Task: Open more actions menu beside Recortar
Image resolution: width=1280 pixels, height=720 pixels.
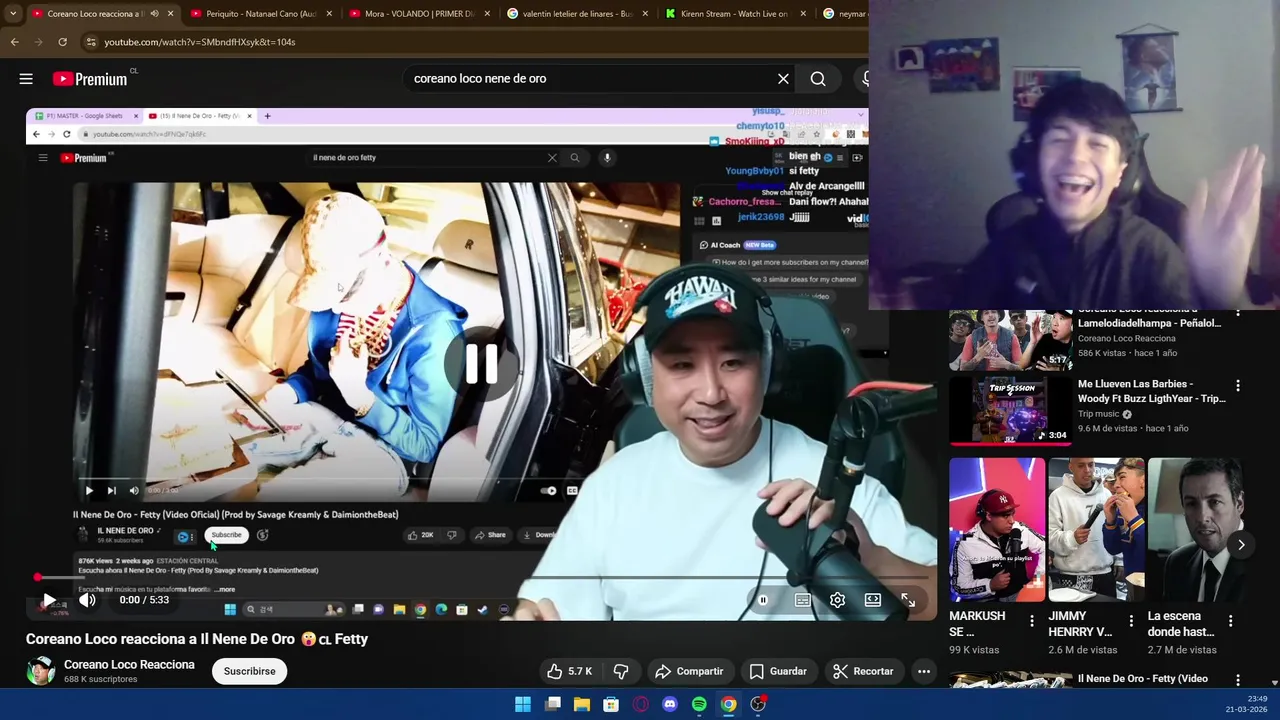Action: point(924,671)
